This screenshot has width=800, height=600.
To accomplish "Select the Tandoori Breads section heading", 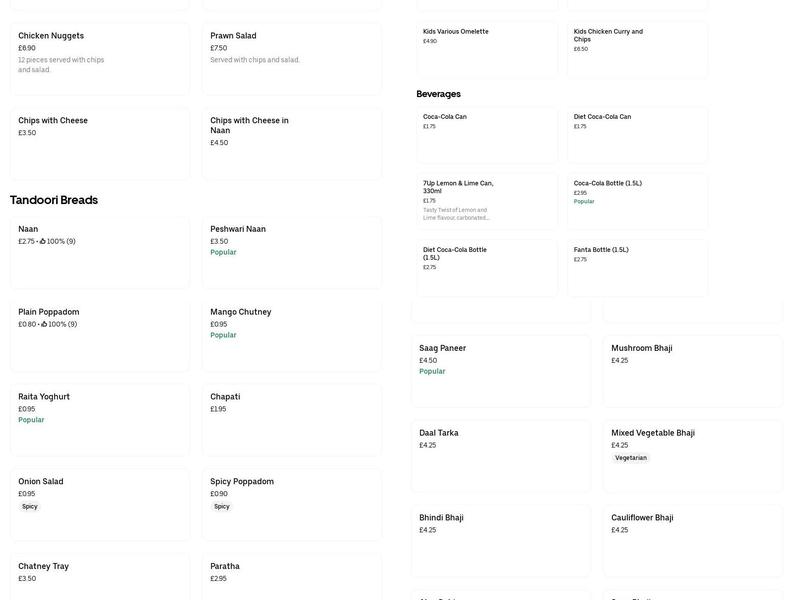I will 54,200.
